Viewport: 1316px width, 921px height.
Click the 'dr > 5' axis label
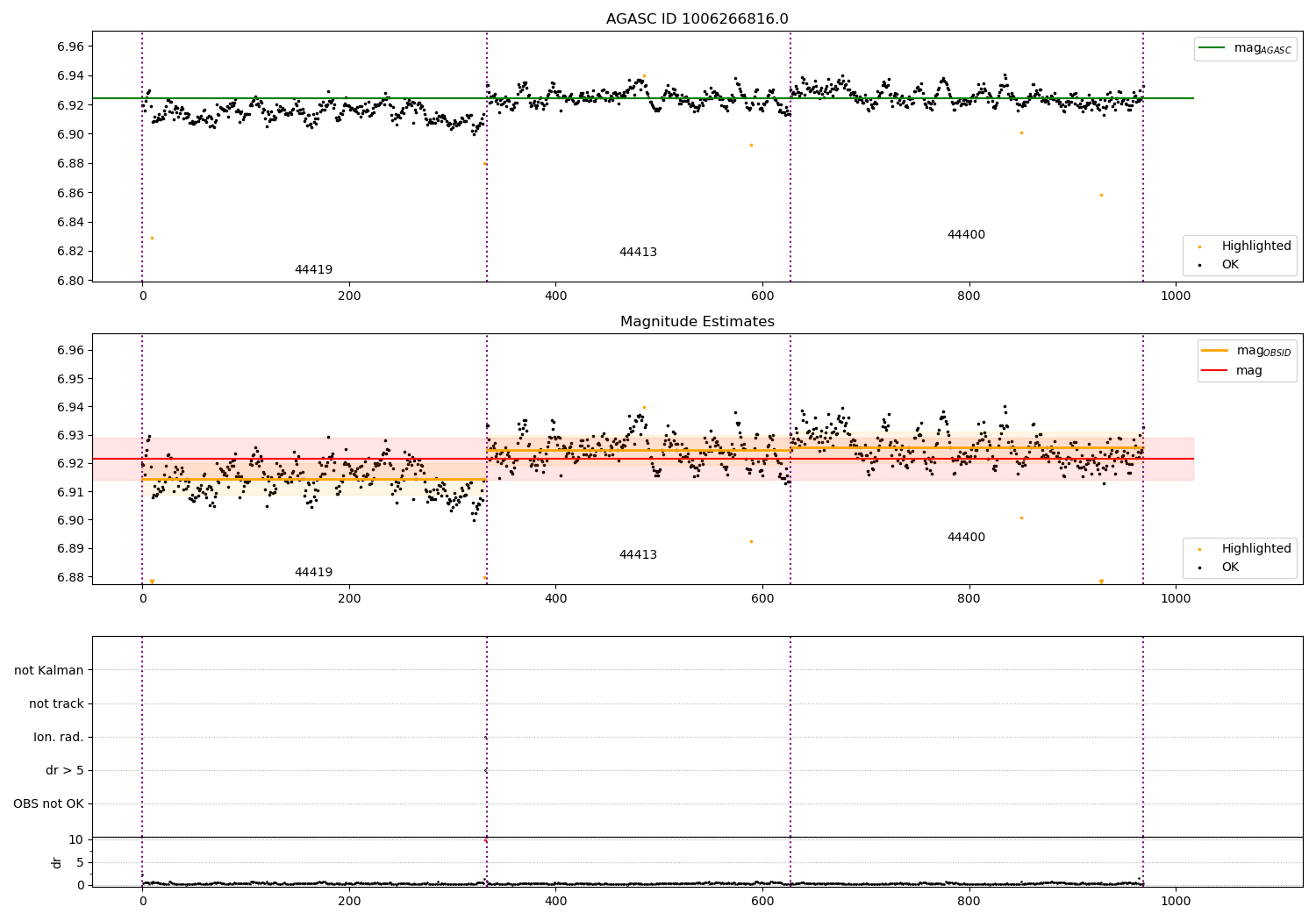point(65,770)
